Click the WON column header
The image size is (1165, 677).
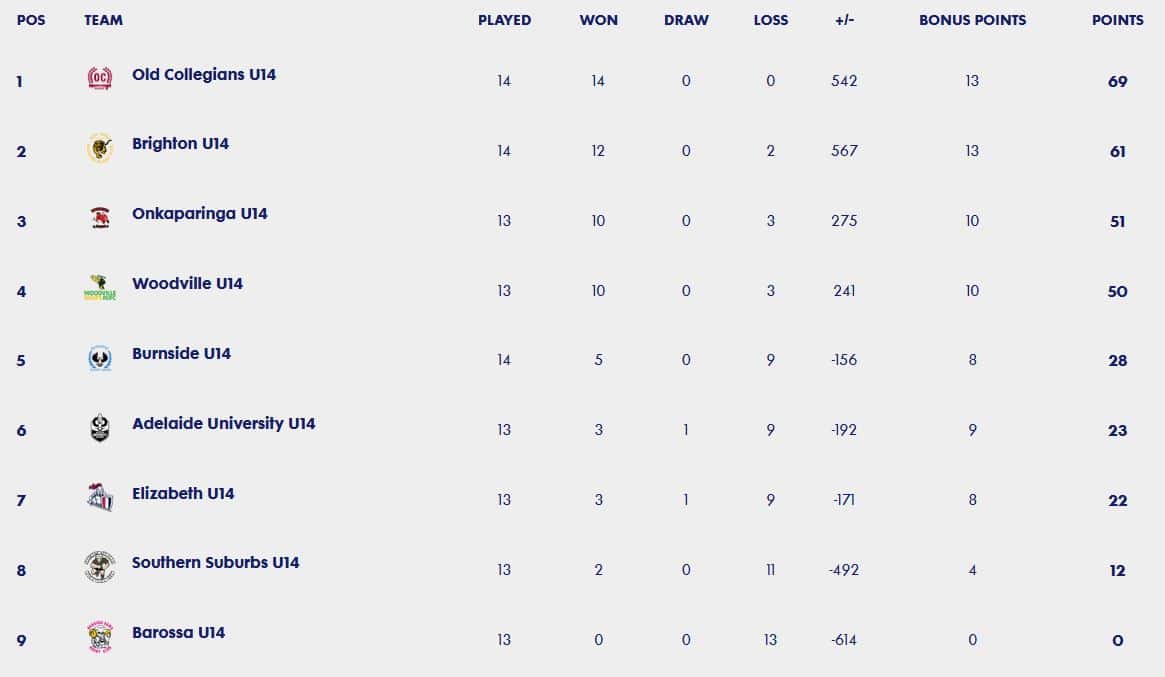(598, 20)
